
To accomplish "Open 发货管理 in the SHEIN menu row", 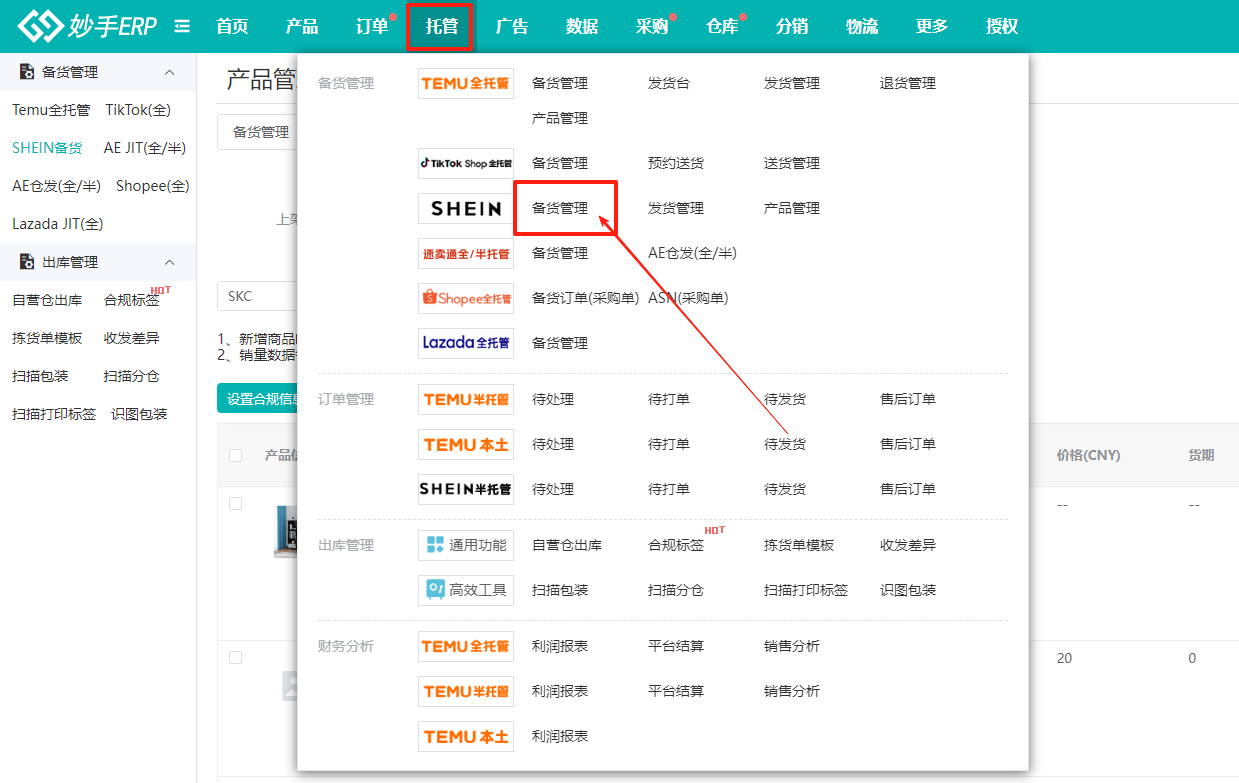I will coord(676,208).
